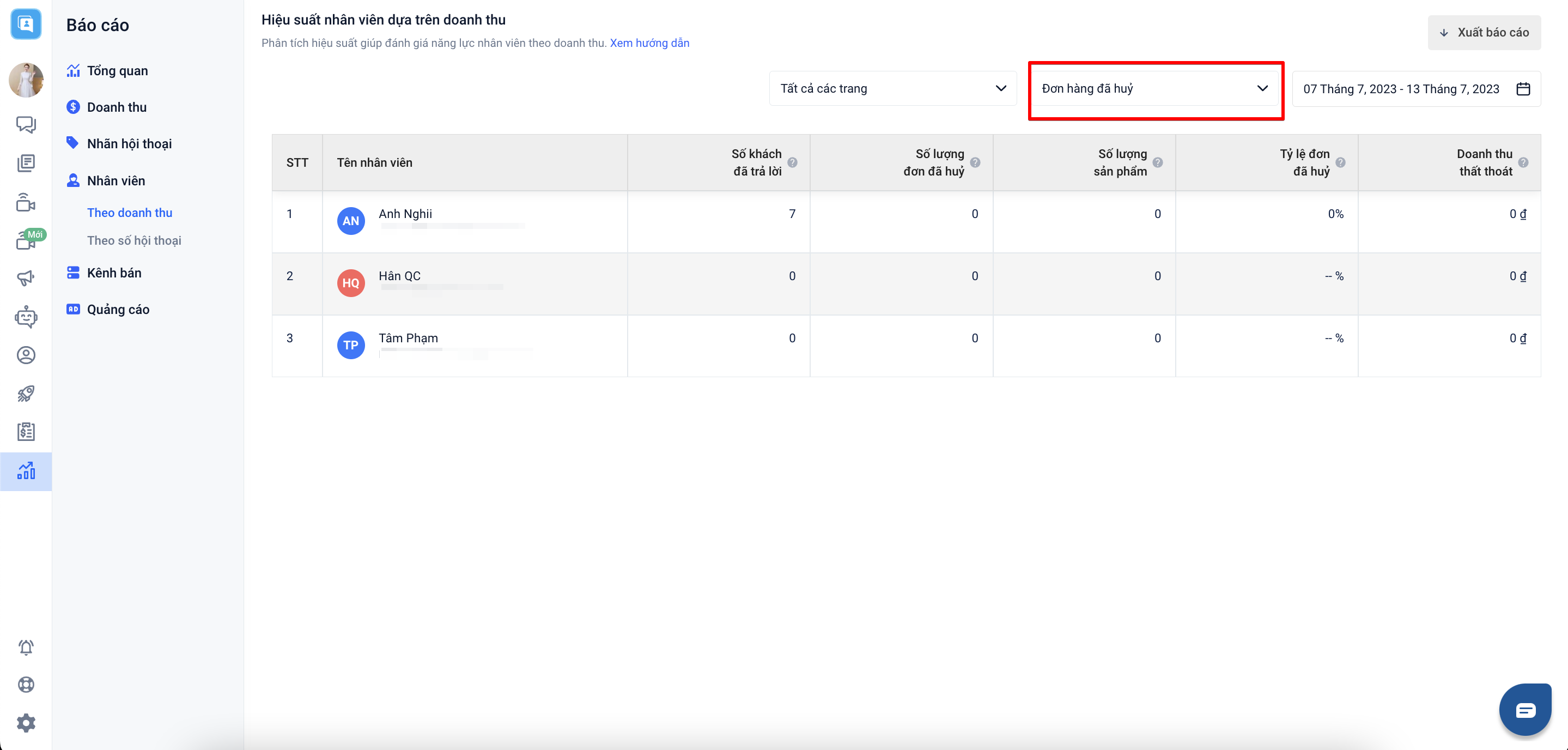Viewport: 1568px width, 750px height.
Task: Open the floating chat support bubble
Action: point(1525,710)
